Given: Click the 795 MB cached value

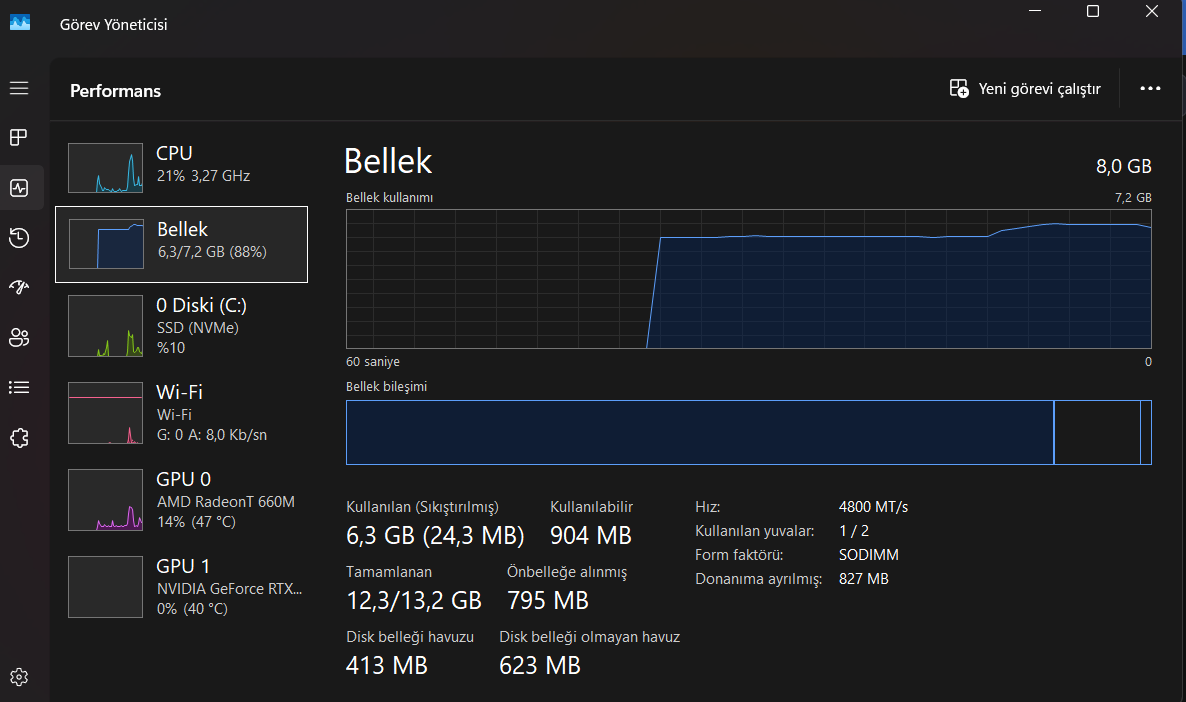Looking at the screenshot, I should click(548, 601).
